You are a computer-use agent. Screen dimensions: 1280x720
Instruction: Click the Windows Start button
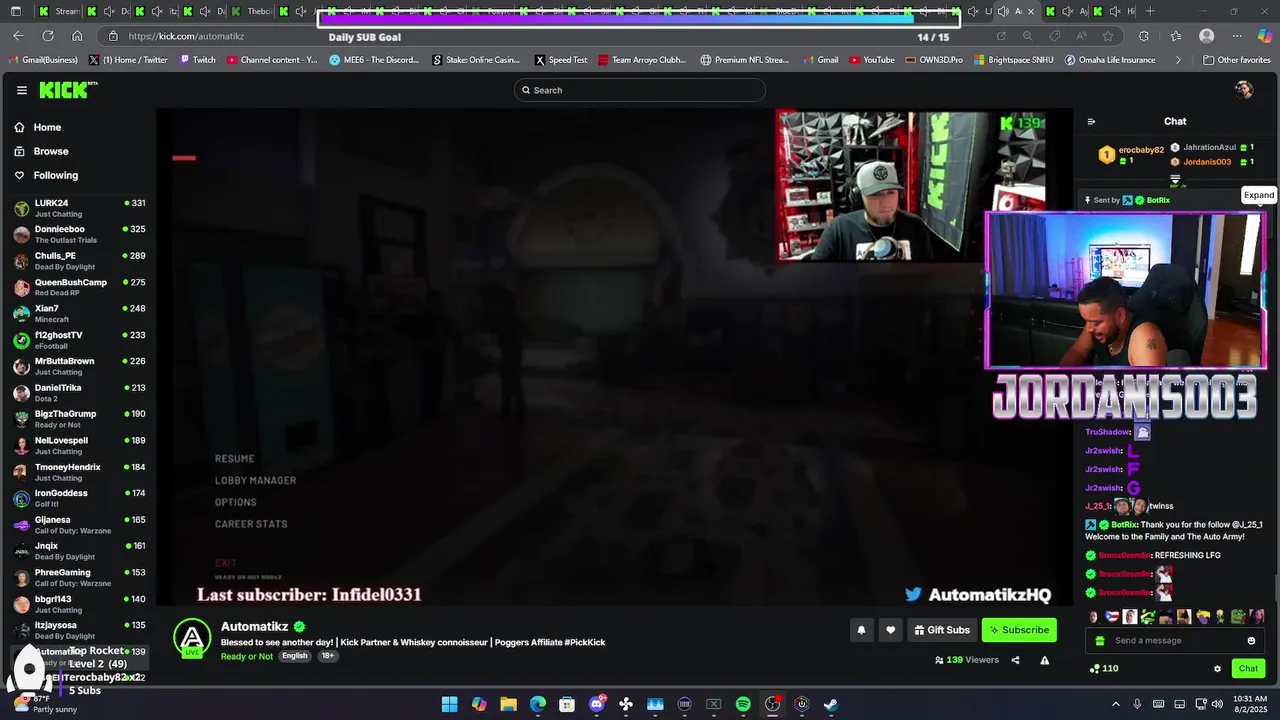450,704
